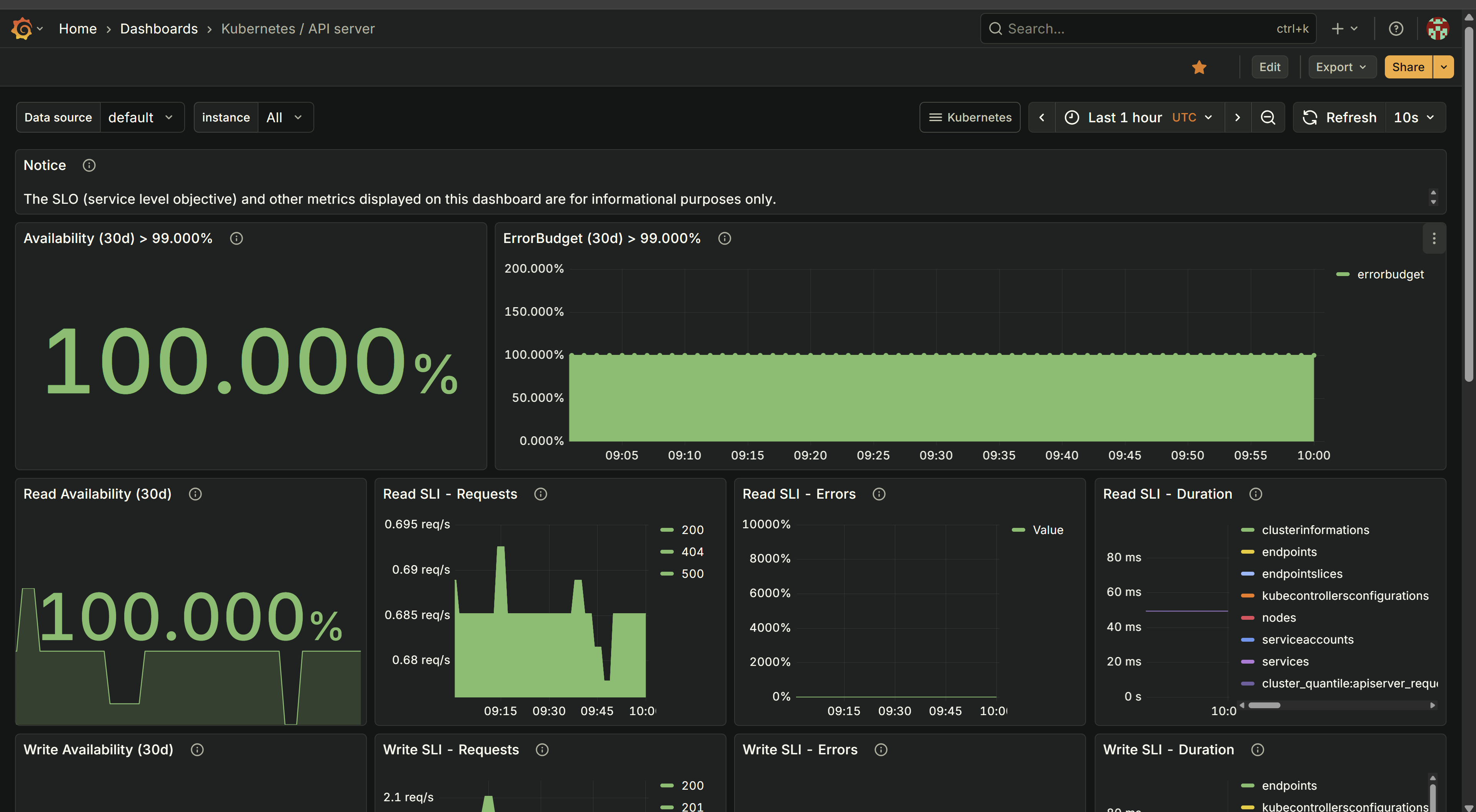The height and width of the screenshot is (812, 1476).
Task: Click the Share button
Action: tap(1408, 67)
